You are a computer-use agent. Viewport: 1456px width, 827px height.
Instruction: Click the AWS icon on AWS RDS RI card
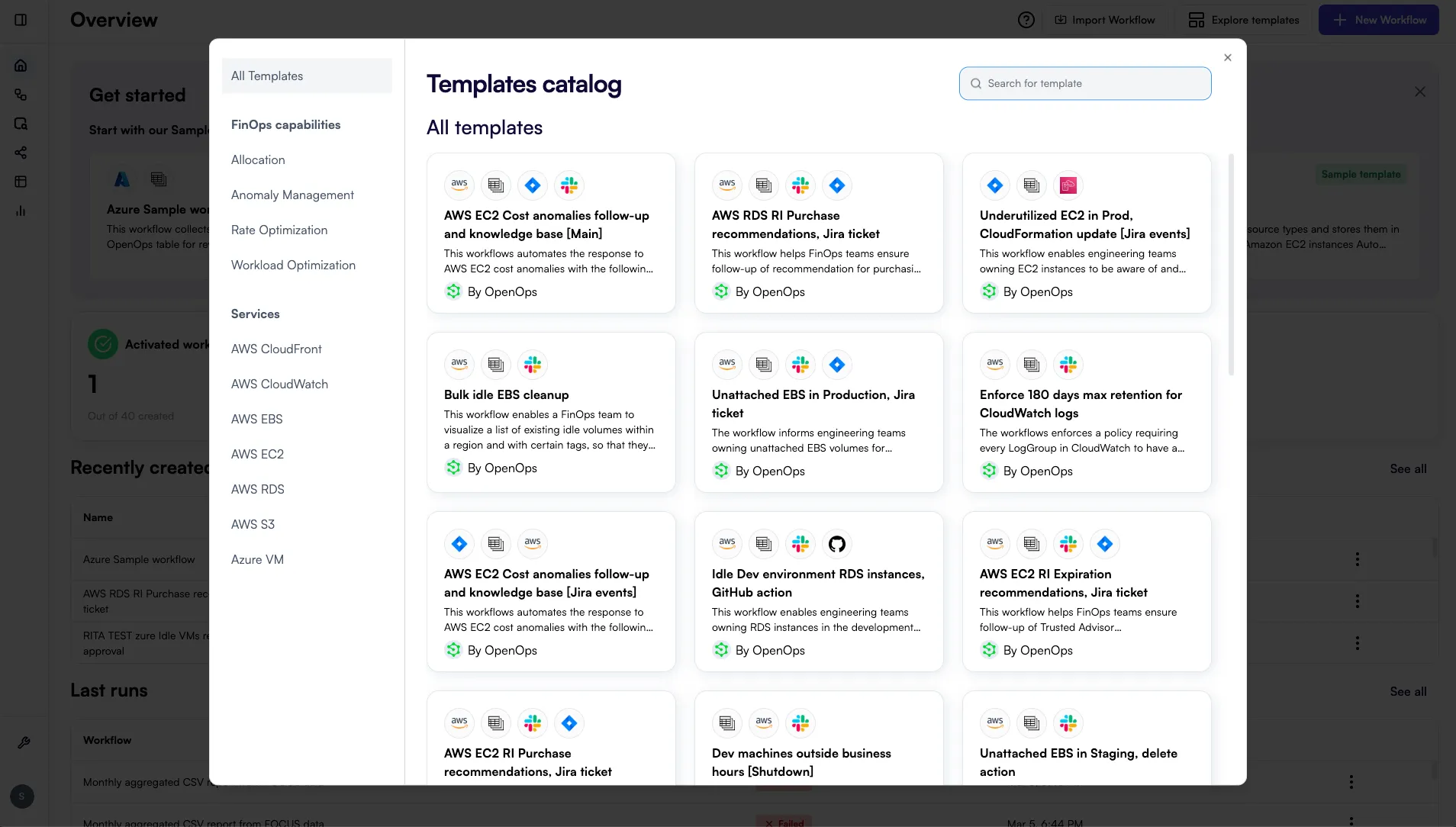726,185
